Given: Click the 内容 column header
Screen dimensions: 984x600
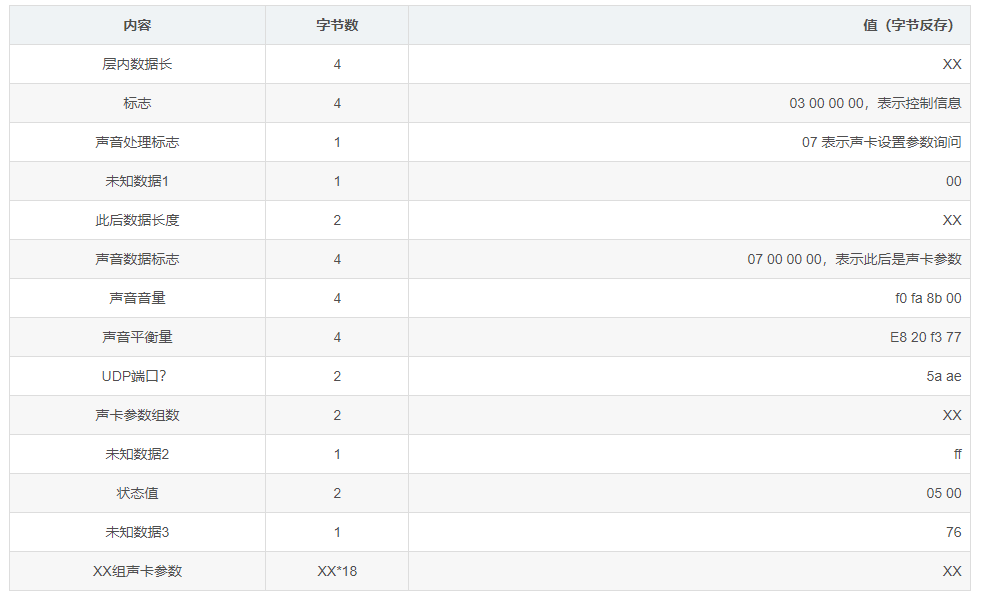Looking at the screenshot, I should pos(137,25).
